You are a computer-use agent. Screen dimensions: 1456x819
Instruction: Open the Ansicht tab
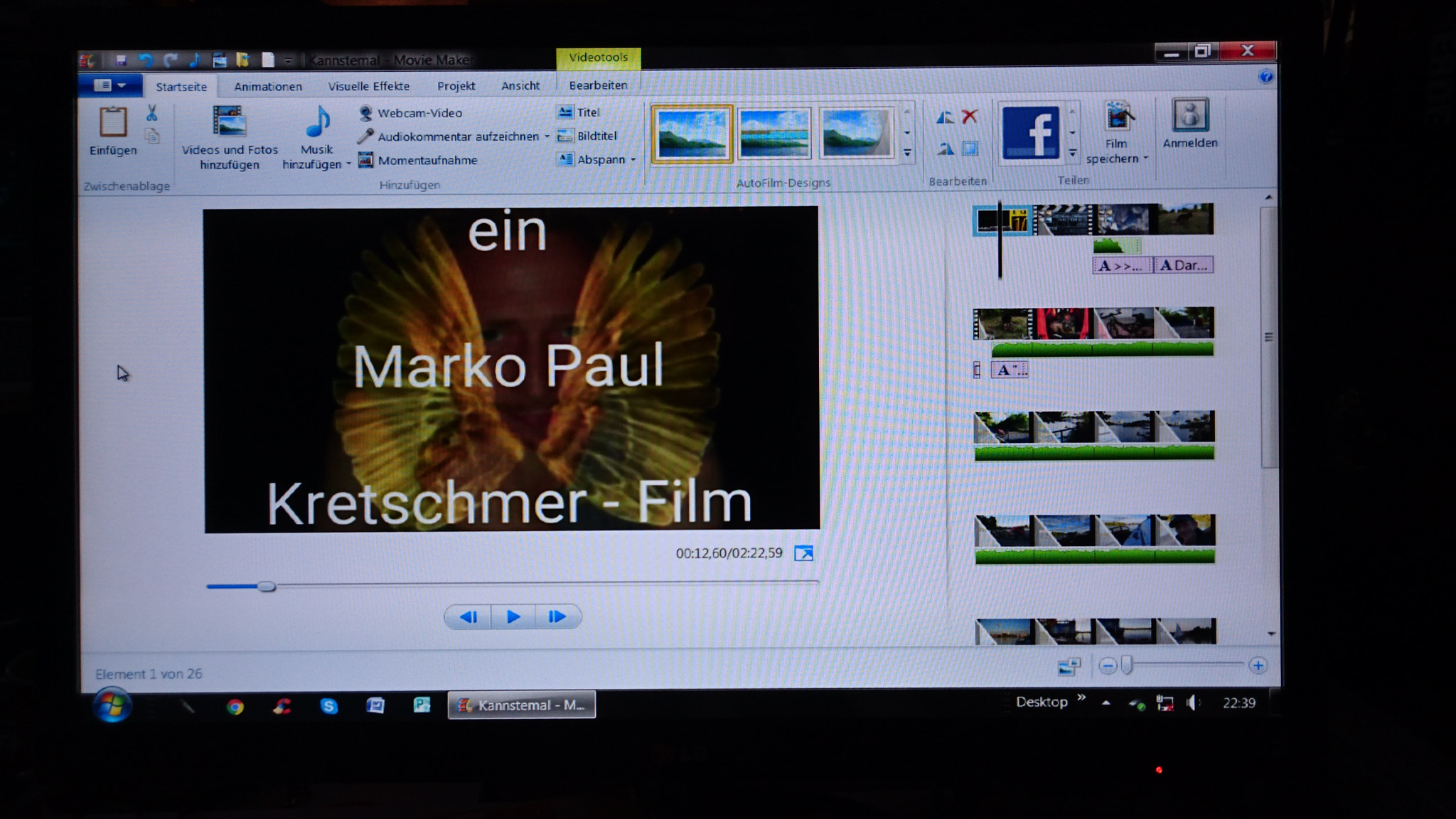(x=520, y=86)
